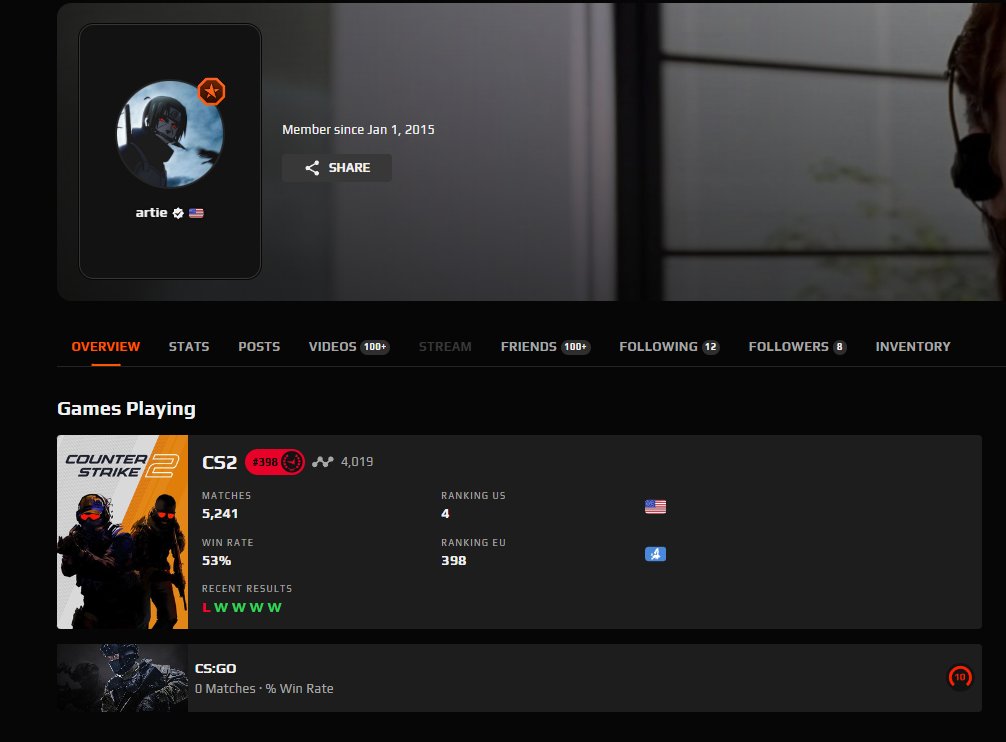Open the Inventory tab
1006x742 pixels.
point(913,346)
